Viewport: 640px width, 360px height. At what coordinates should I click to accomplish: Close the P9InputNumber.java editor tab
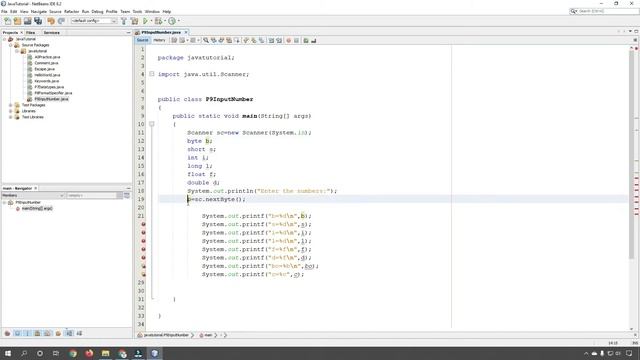tap(186, 32)
